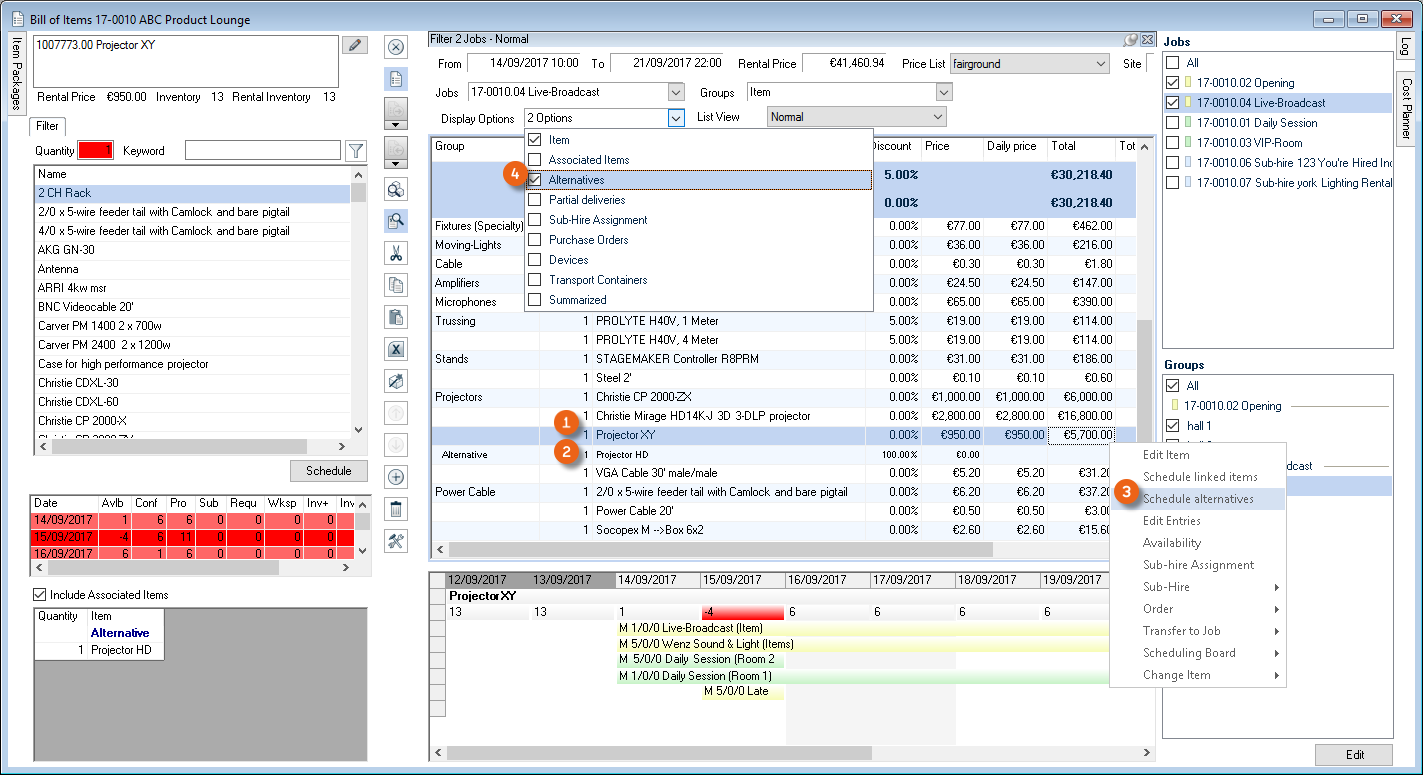This screenshot has width=1423, height=775.
Task: Open the Cost Planner side tab
Action: 1406,108
